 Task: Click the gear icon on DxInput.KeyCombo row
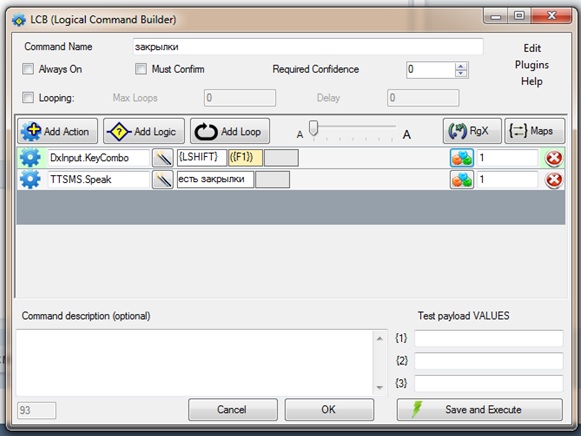pos(30,158)
